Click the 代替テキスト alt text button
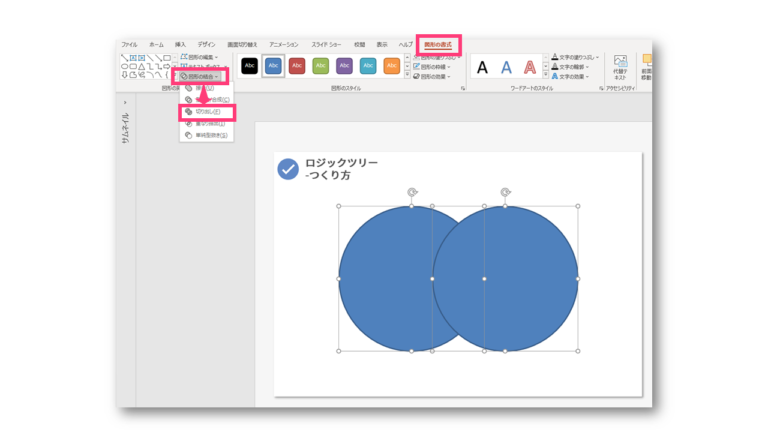Screen dimensions: 768x432 621,67
